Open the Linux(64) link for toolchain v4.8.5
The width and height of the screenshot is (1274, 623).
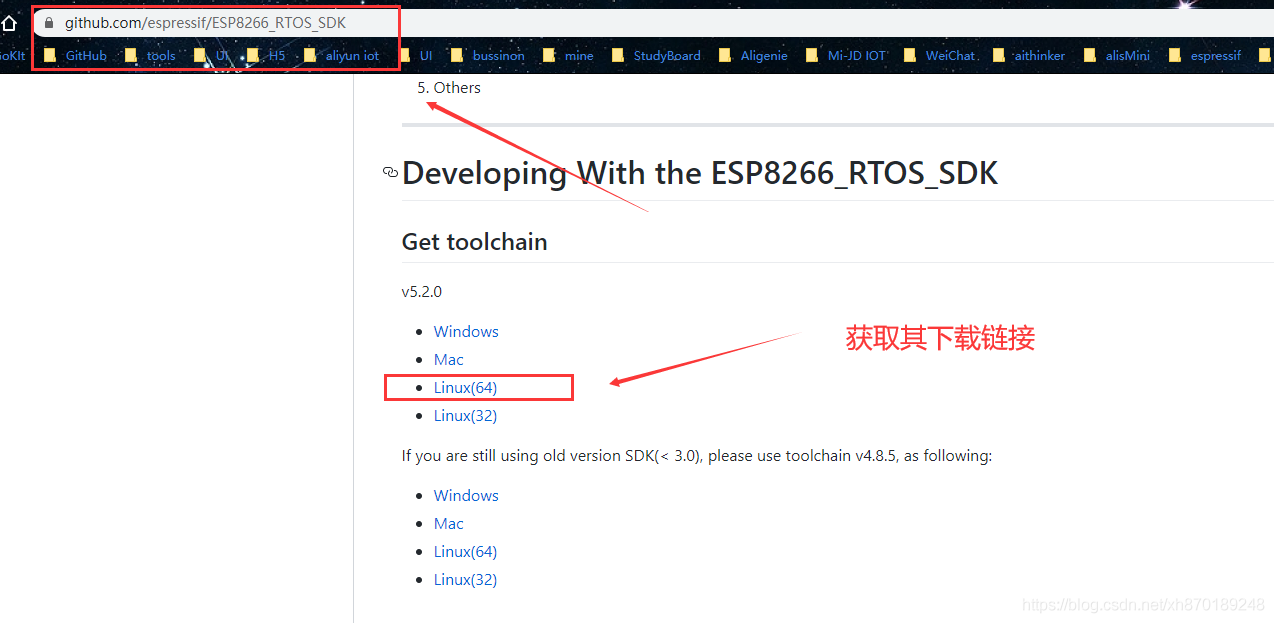(x=465, y=552)
